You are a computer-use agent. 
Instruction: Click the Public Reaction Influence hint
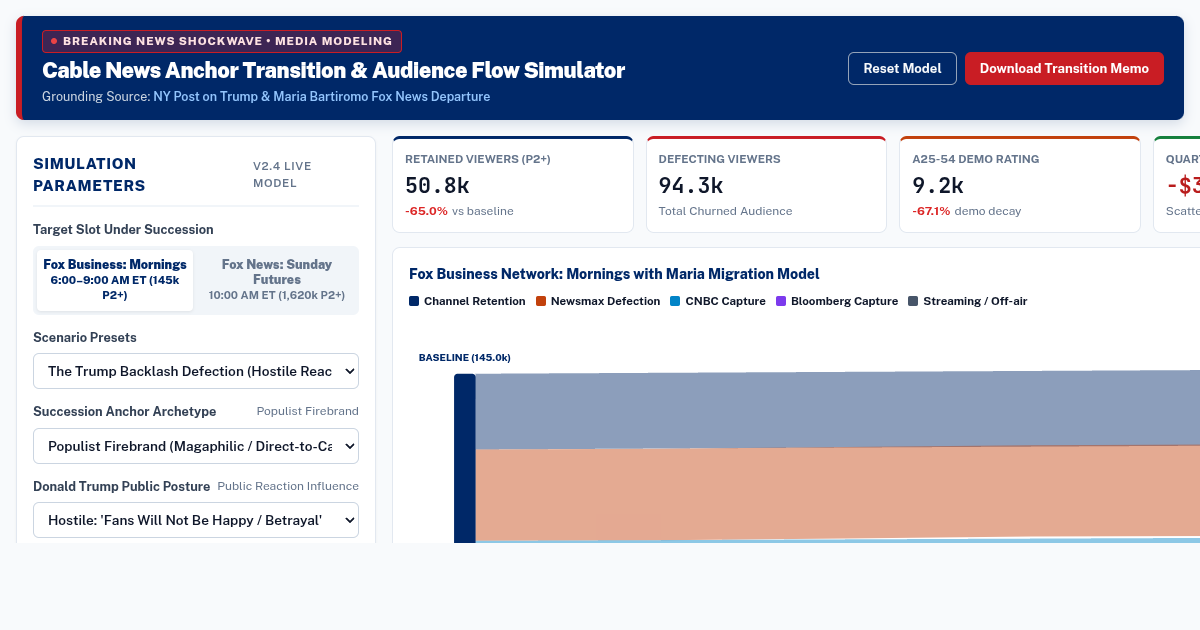tap(288, 486)
